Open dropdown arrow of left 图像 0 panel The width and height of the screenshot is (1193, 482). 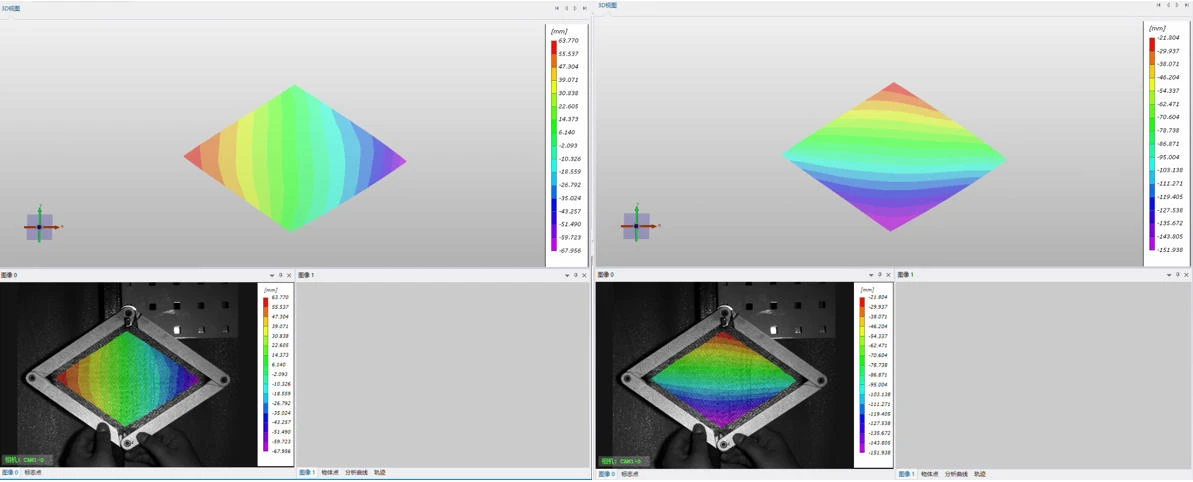coord(272,275)
